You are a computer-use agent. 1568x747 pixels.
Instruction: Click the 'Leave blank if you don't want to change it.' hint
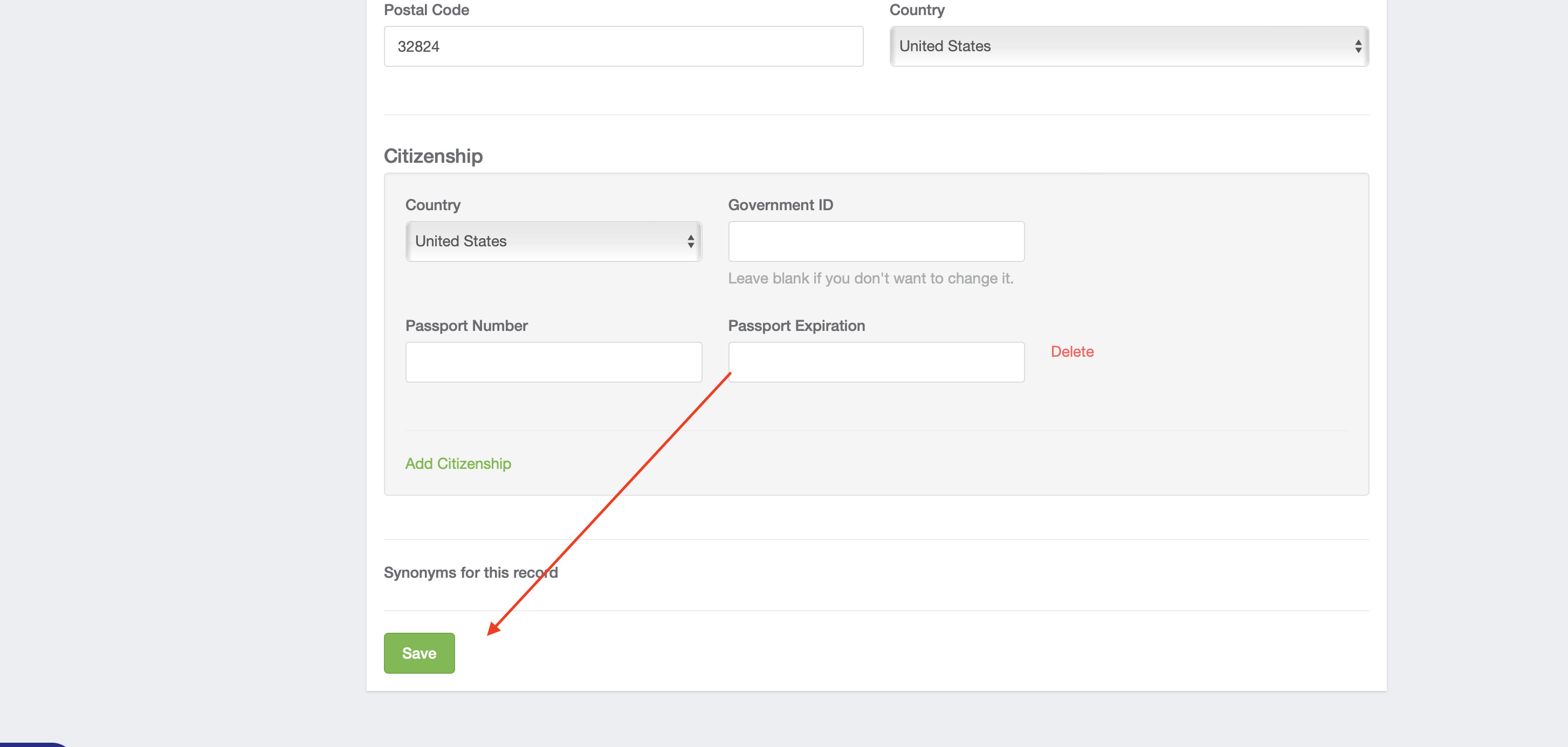(870, 278)
